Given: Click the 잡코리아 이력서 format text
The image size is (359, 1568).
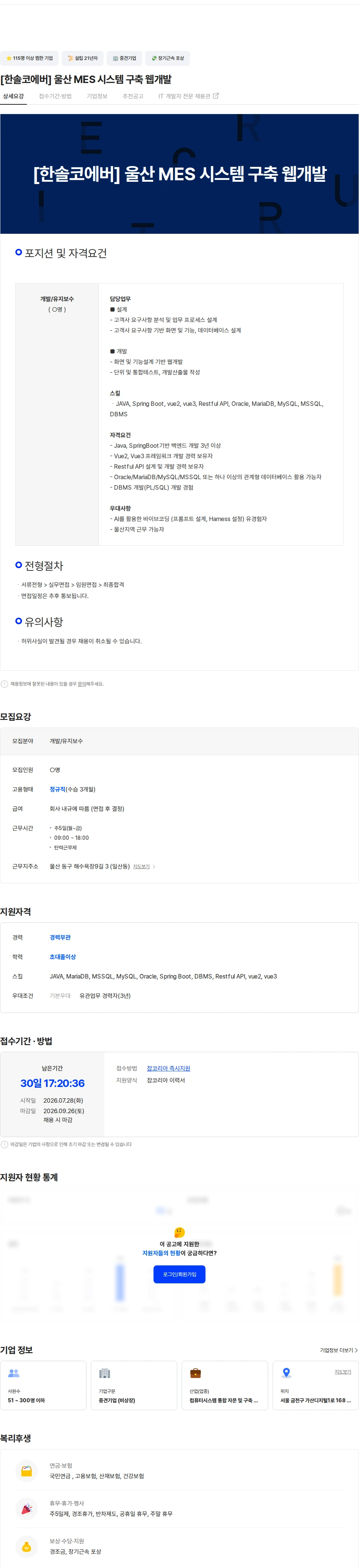Looking at the screenshot, I should click(x=166, y=1081).
